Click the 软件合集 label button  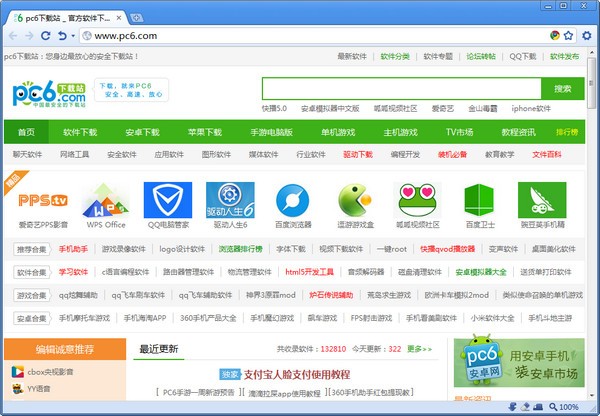click(x=32, y=272)
